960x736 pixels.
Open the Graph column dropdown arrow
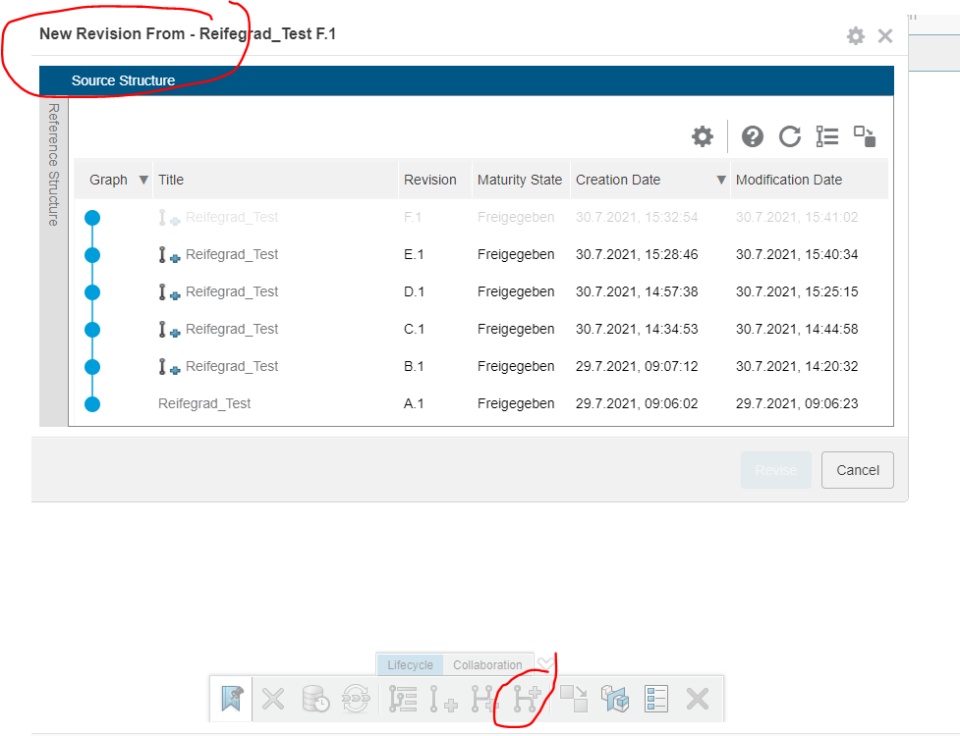point(143,180)
